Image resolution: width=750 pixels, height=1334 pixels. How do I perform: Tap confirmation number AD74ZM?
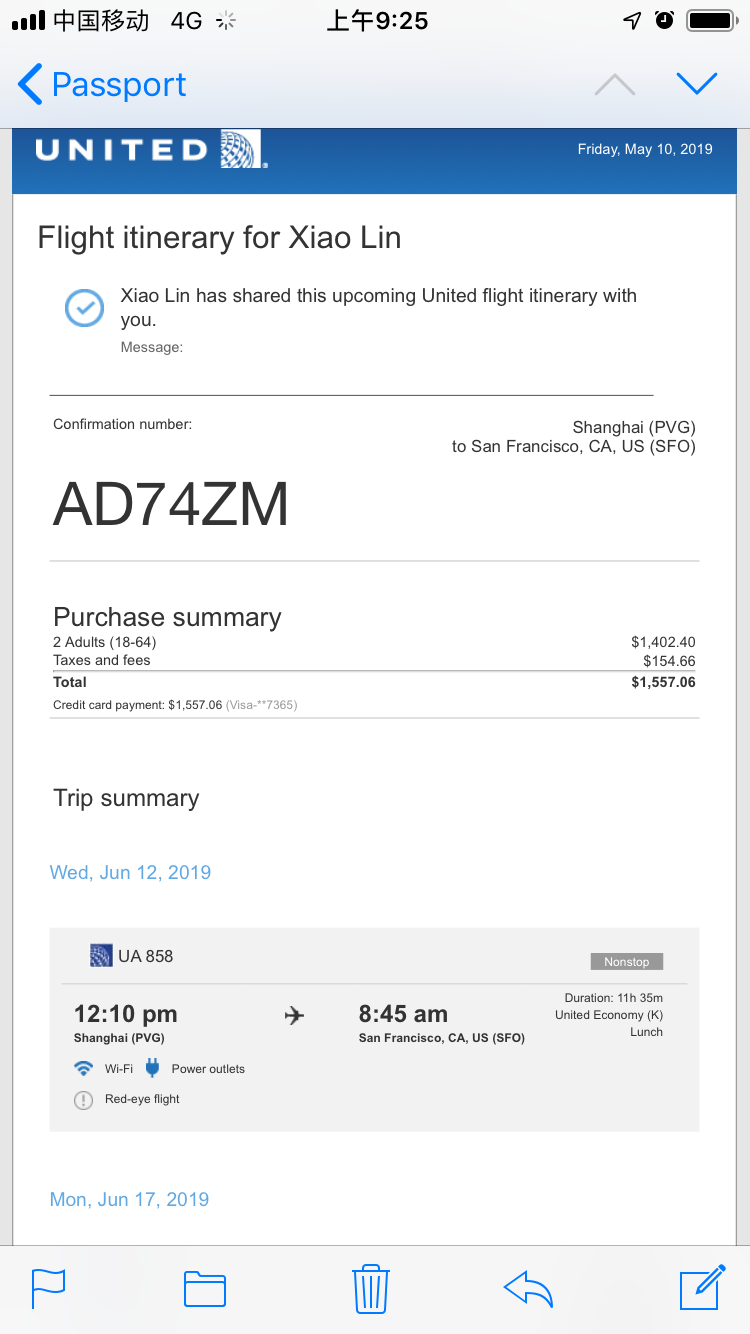click(x=171, y=504)
